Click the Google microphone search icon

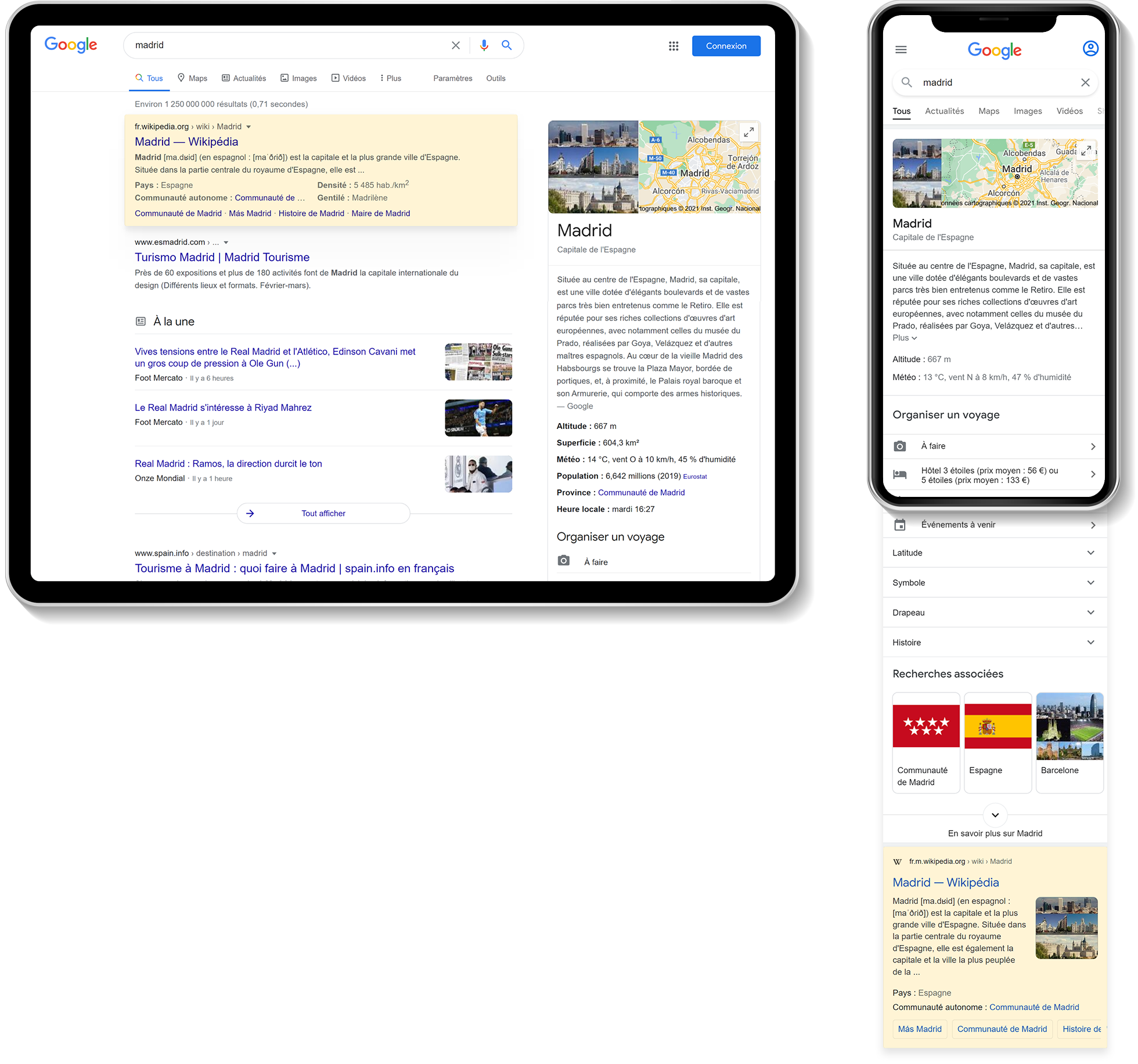(484, 46)
